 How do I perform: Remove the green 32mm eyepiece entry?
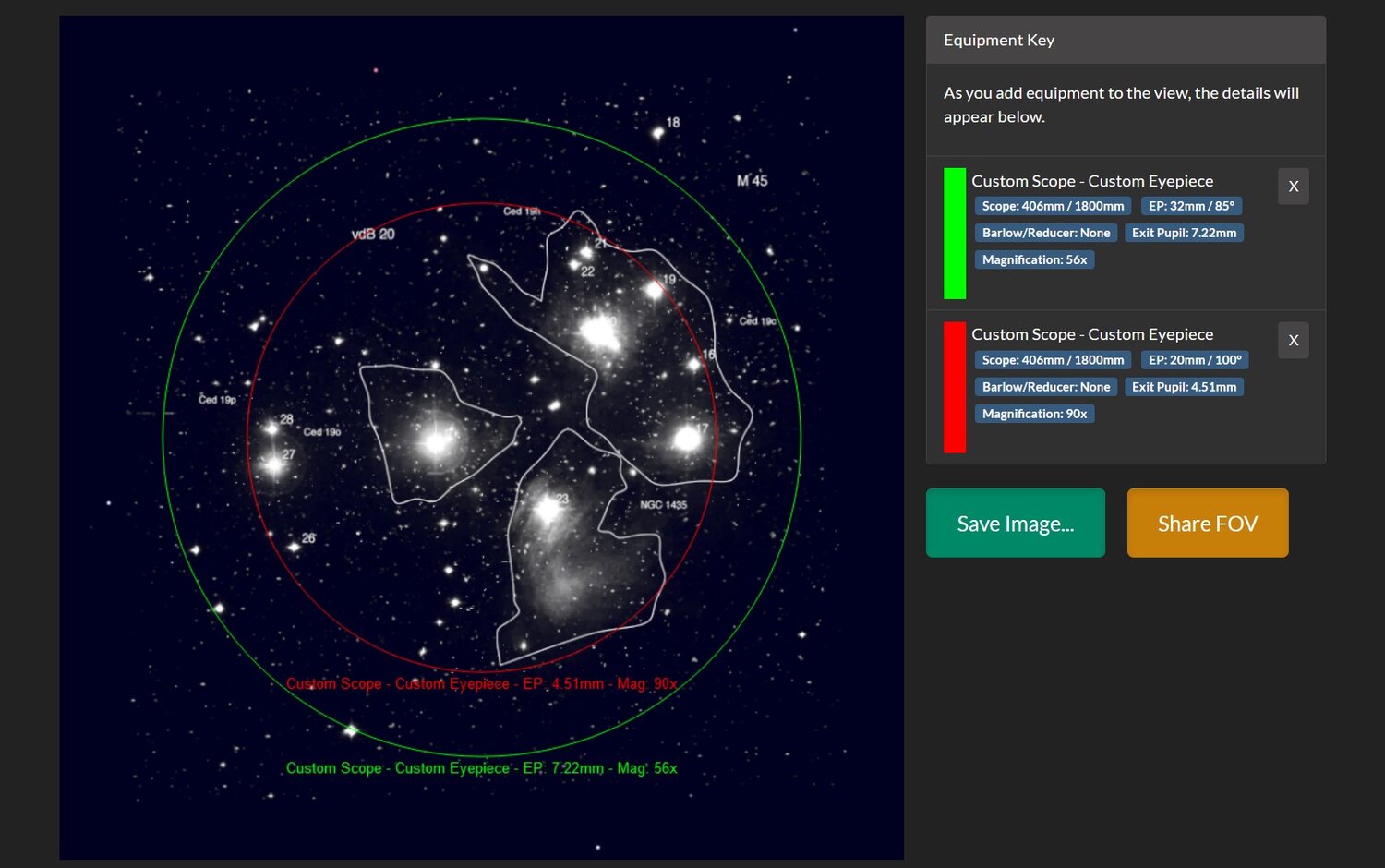[1293, 187]
